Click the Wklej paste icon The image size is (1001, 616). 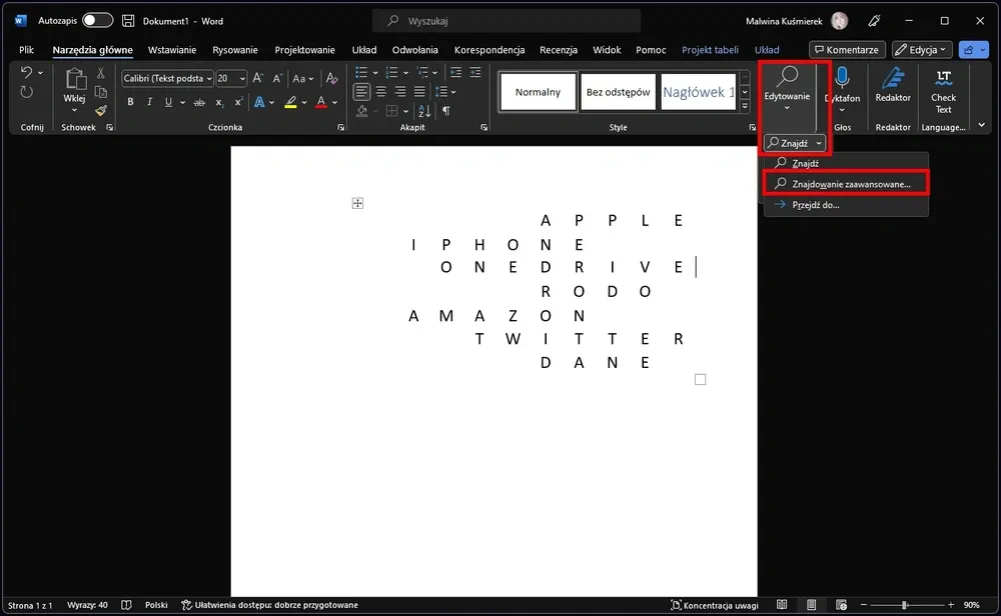(x=75, y=80)
